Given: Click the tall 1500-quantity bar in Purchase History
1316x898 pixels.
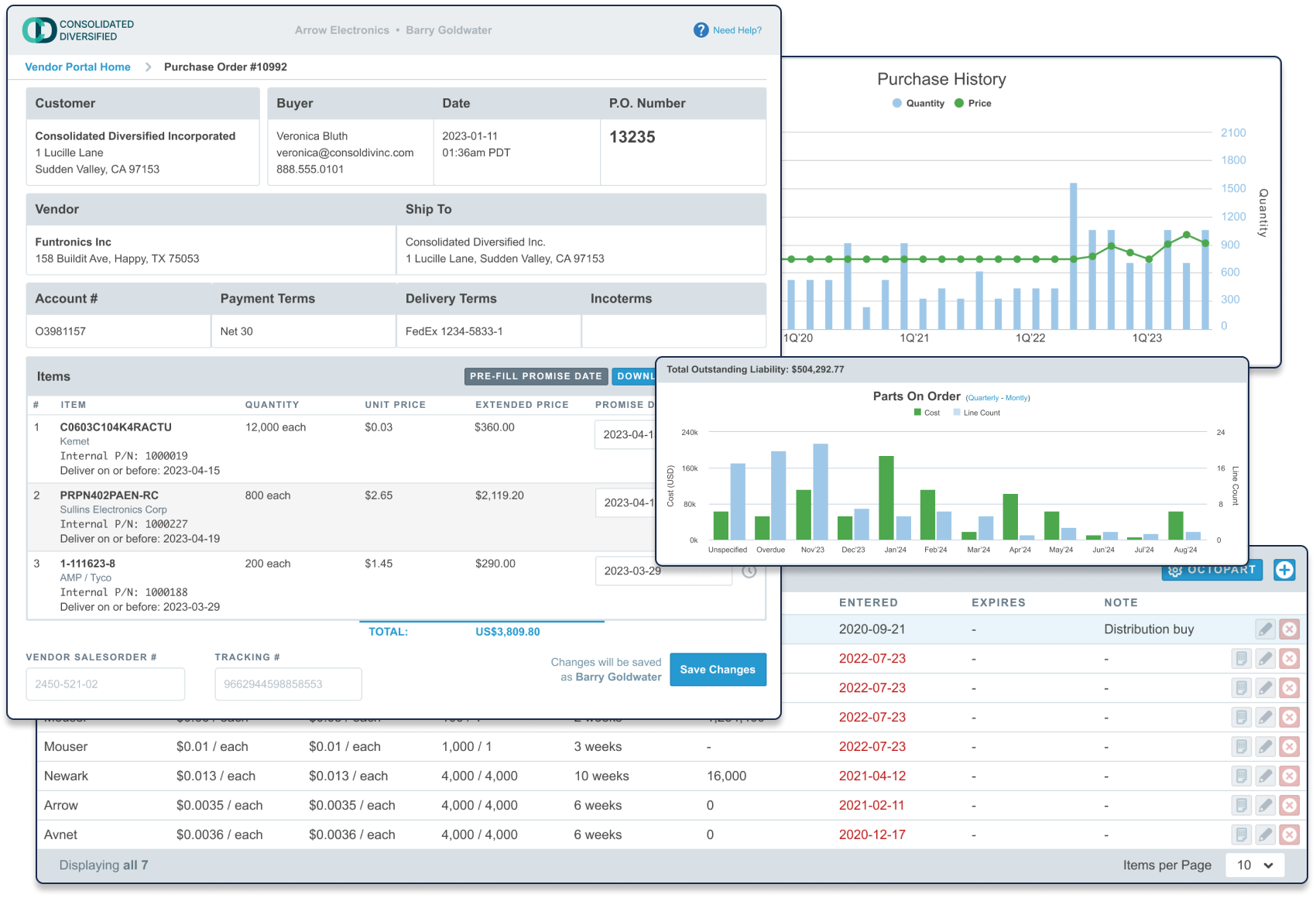Looking at the screenshot, I should click(1074, 256).
